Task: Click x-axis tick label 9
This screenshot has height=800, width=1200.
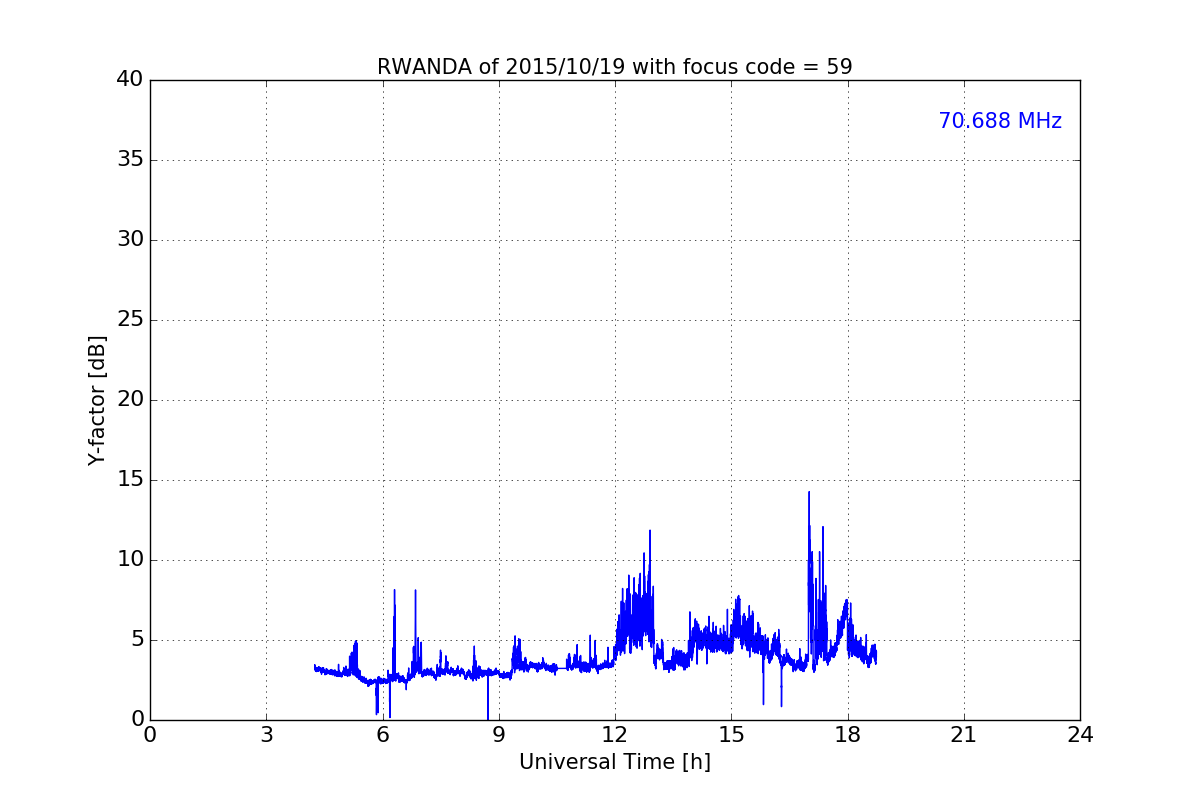Action: click(499, 734)
